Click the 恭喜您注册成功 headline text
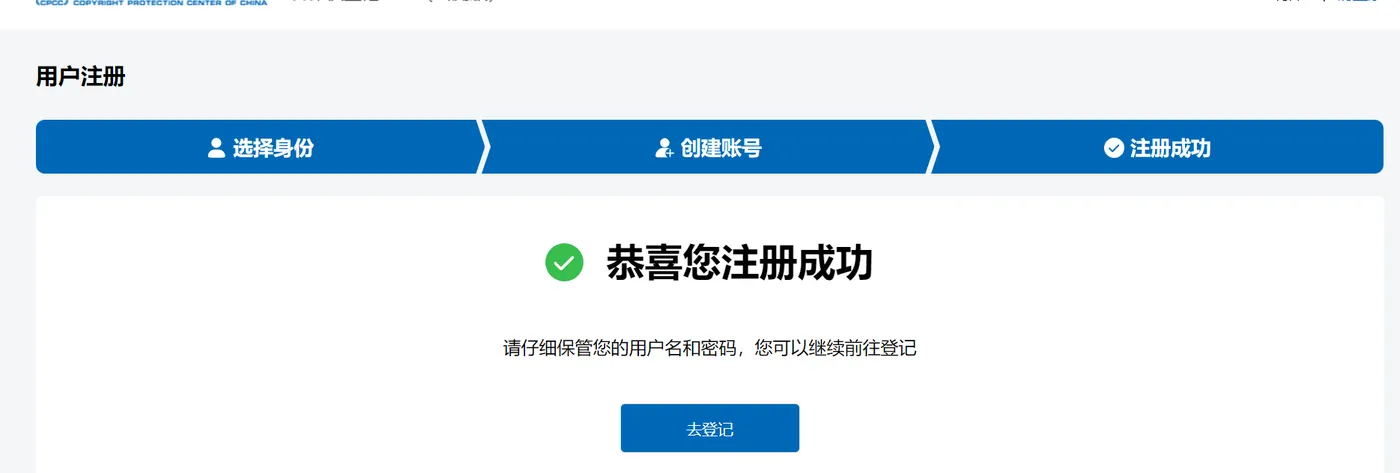 [x=739, y=263]
